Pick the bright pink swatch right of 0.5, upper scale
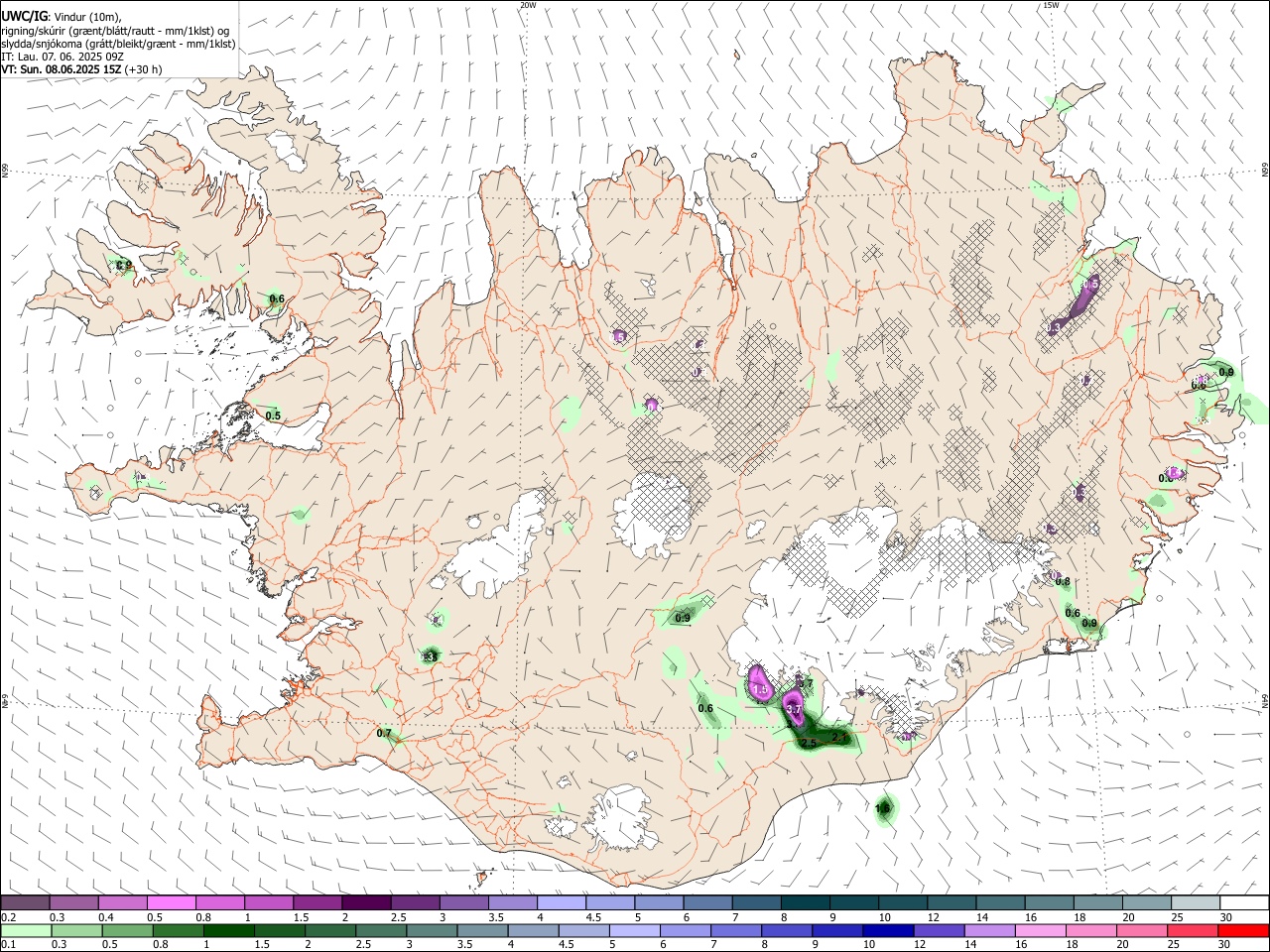 pos(171,902)
